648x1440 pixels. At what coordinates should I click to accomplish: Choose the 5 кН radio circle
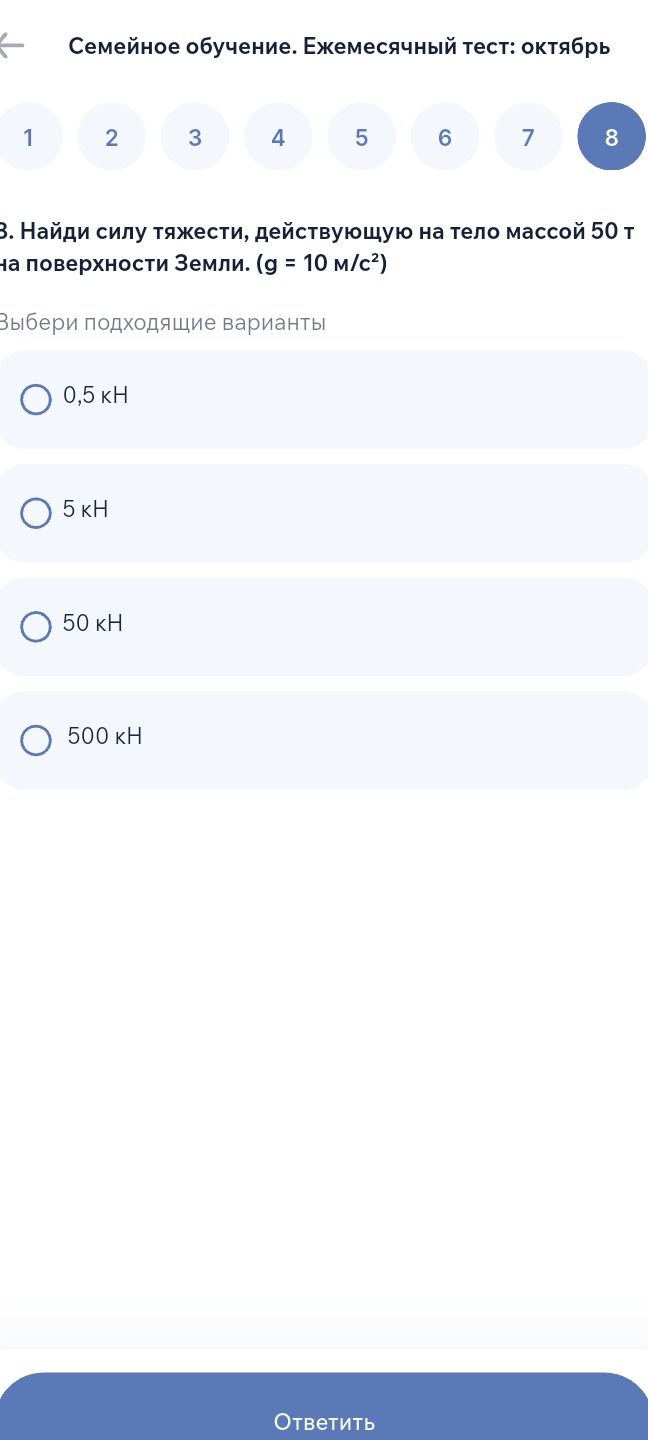tap(36, 513)
